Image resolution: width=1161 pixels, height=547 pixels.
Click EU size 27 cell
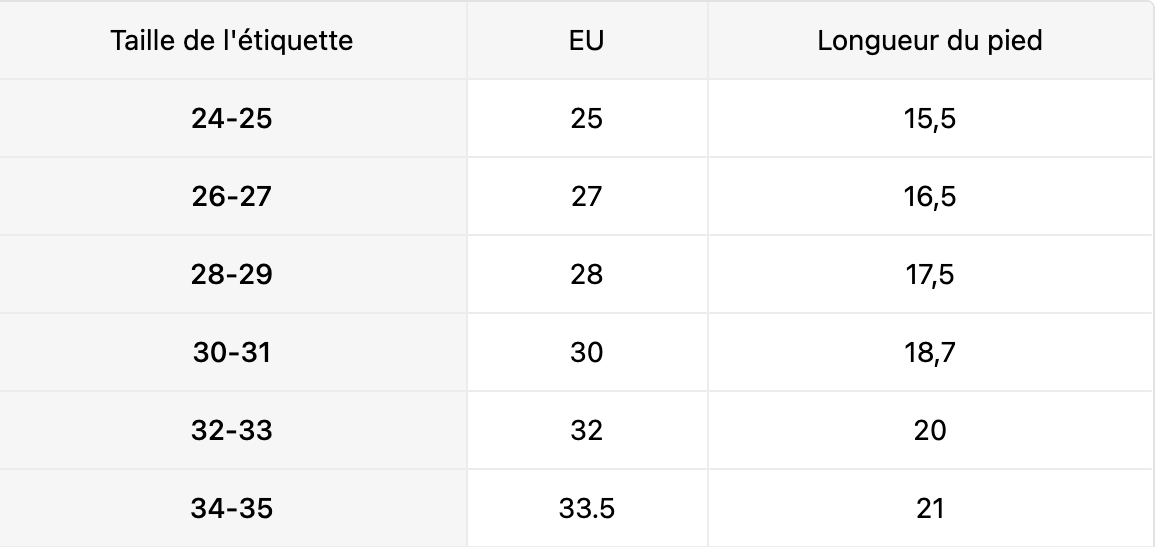587,196
